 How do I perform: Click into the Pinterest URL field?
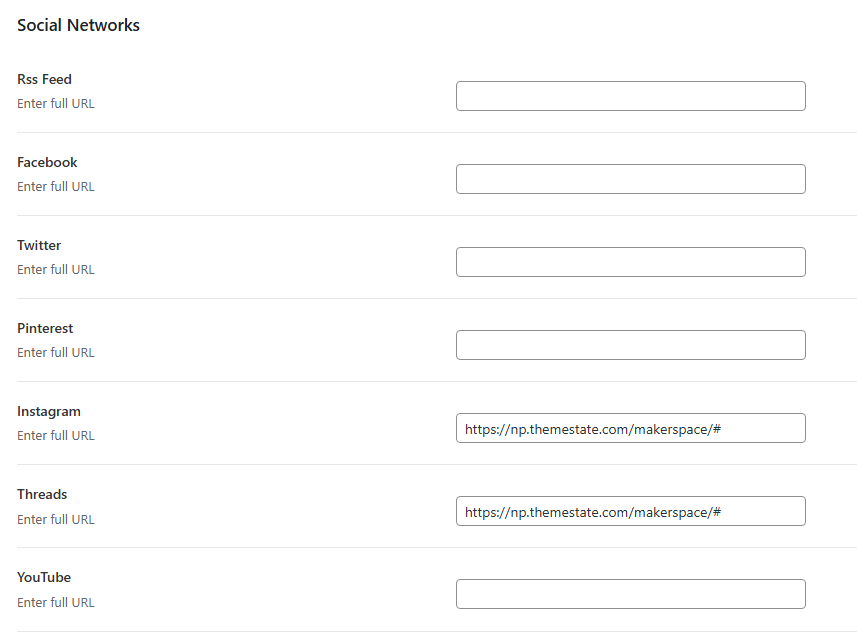coord(630,345)
